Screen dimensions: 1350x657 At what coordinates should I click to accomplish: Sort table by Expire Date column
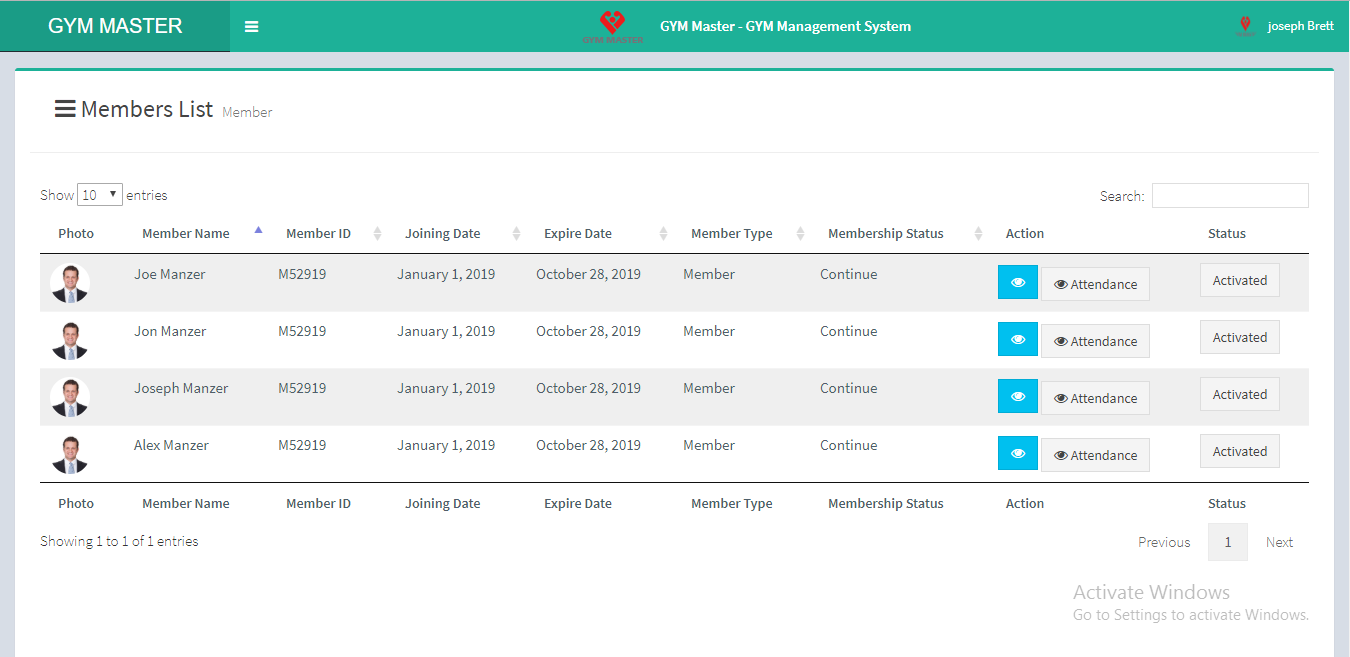578,234
